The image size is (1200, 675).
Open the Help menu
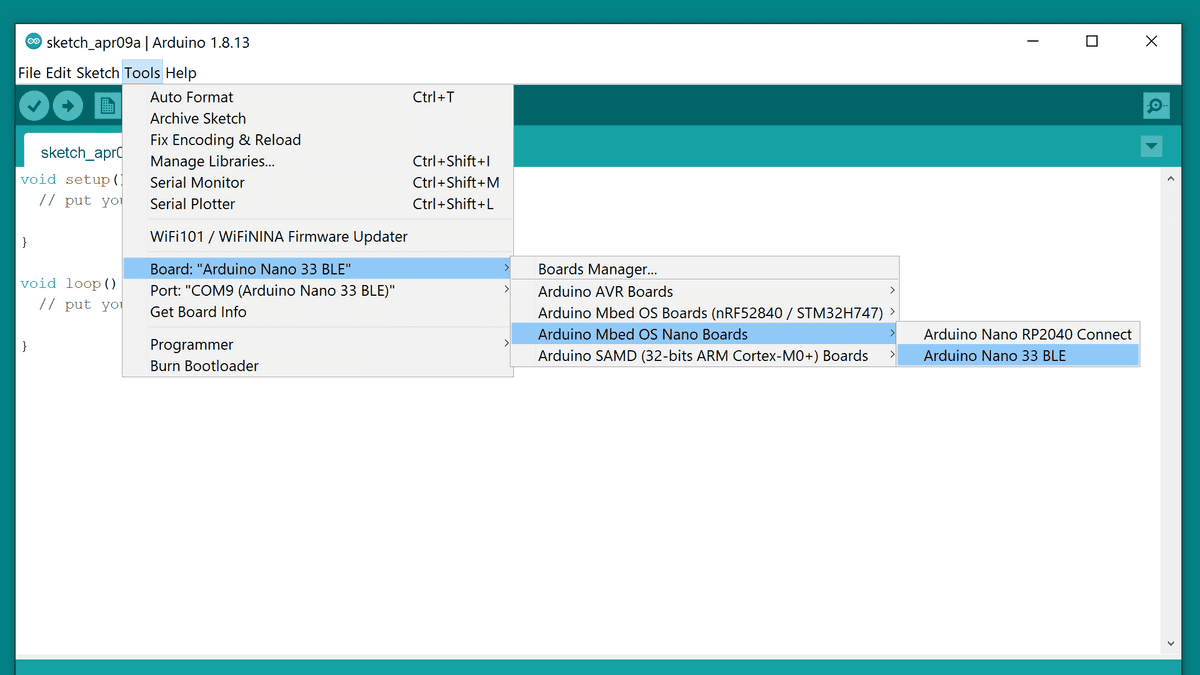[x=181, y=72]
